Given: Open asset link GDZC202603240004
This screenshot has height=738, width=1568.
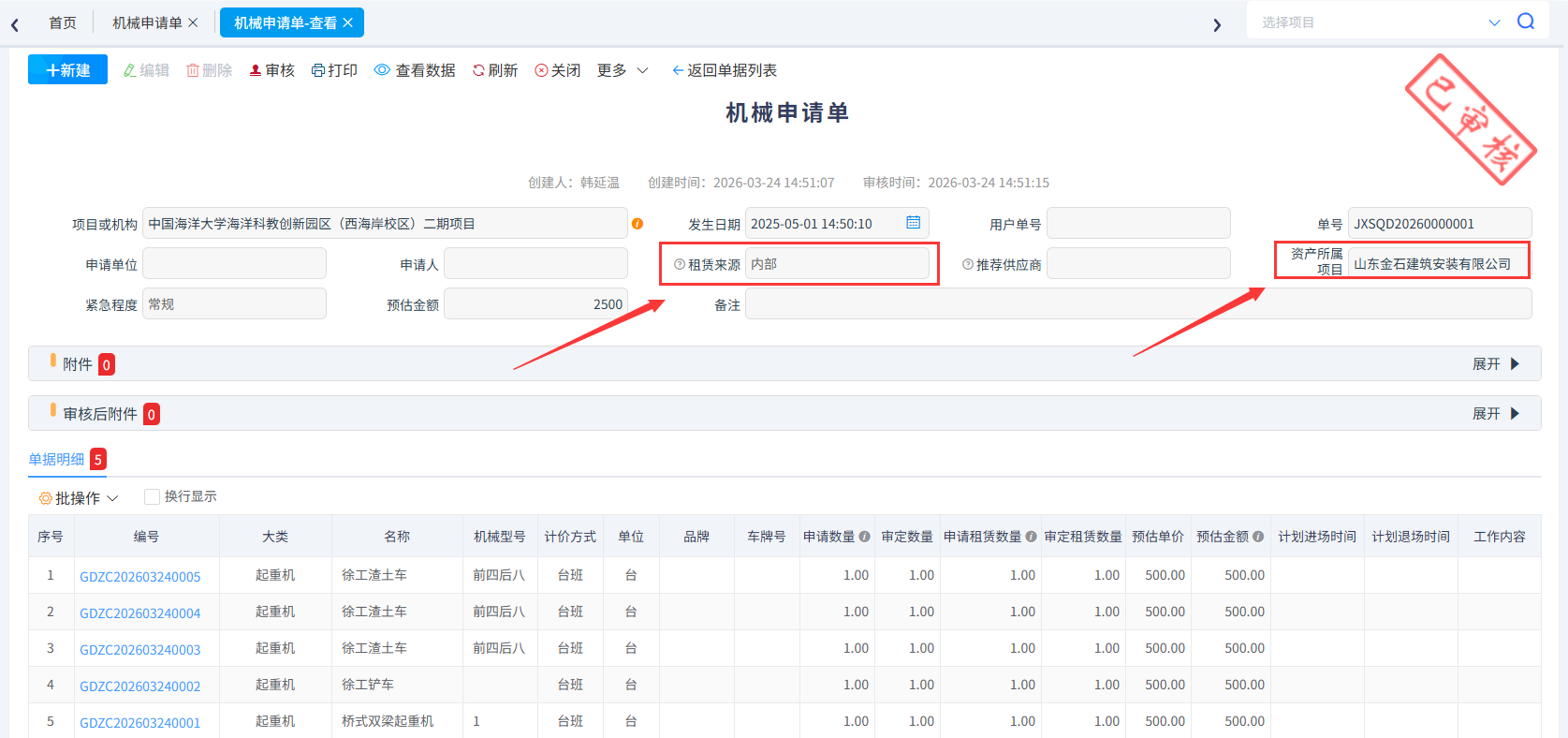Looking at the screenshot, I should pyautogui.click(x=140, y=613).
